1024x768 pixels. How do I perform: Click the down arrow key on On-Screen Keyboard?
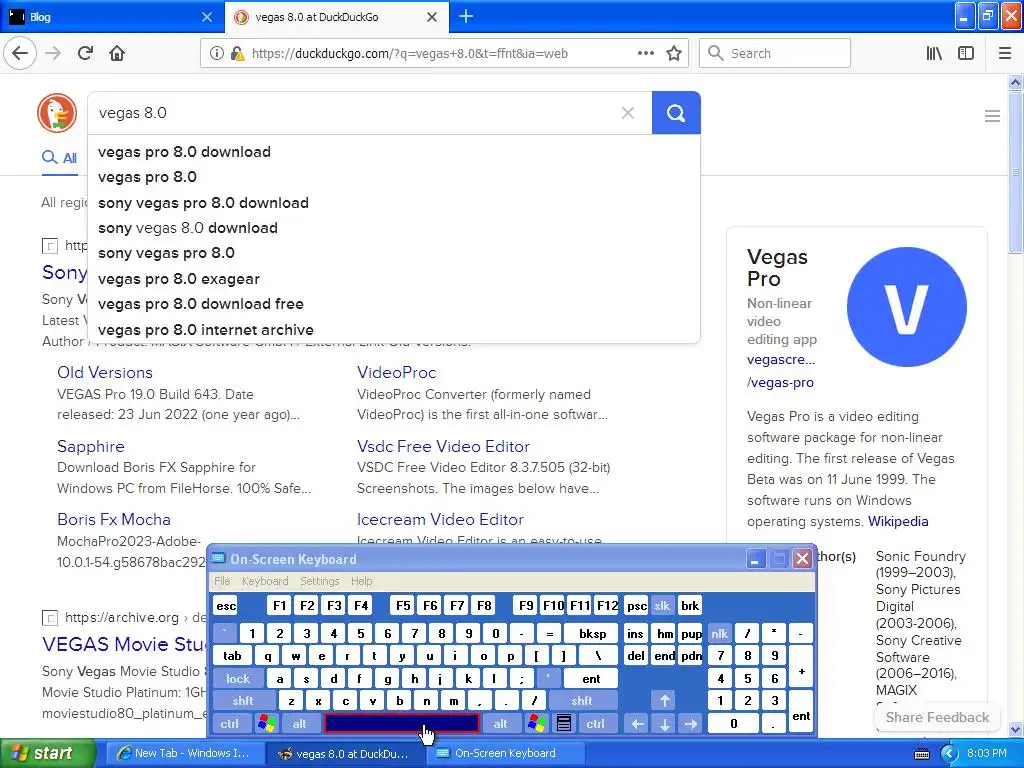click(x=664, y=723)
